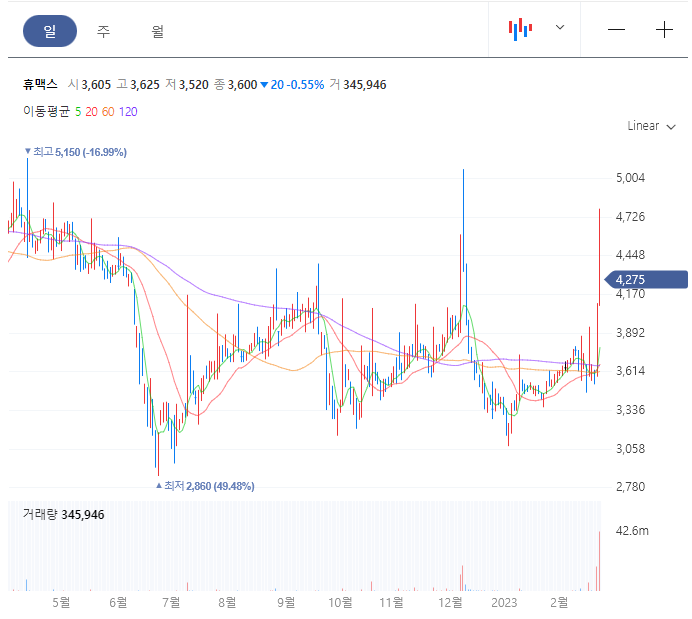Viewport: 692px width, 619px height.
Task: Toggle the 120-day moving average
Action: coord(128,112)
